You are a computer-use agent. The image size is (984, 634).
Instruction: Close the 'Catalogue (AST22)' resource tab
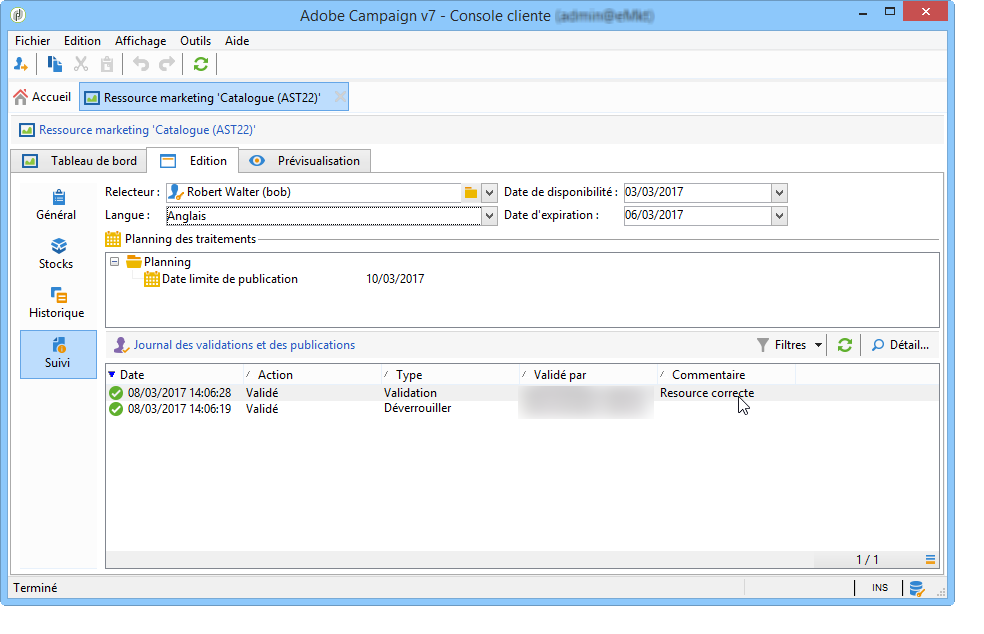point(340,97)
